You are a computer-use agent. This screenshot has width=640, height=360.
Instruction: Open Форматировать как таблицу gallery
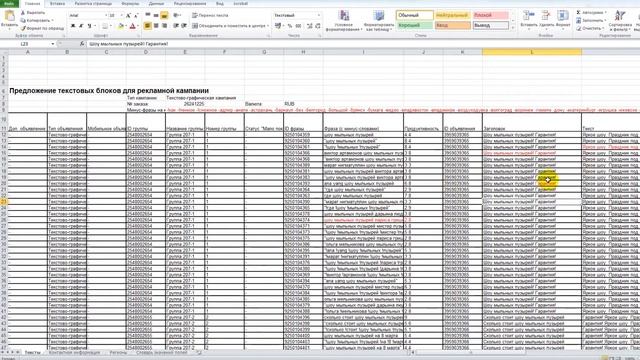coord(378,20)
